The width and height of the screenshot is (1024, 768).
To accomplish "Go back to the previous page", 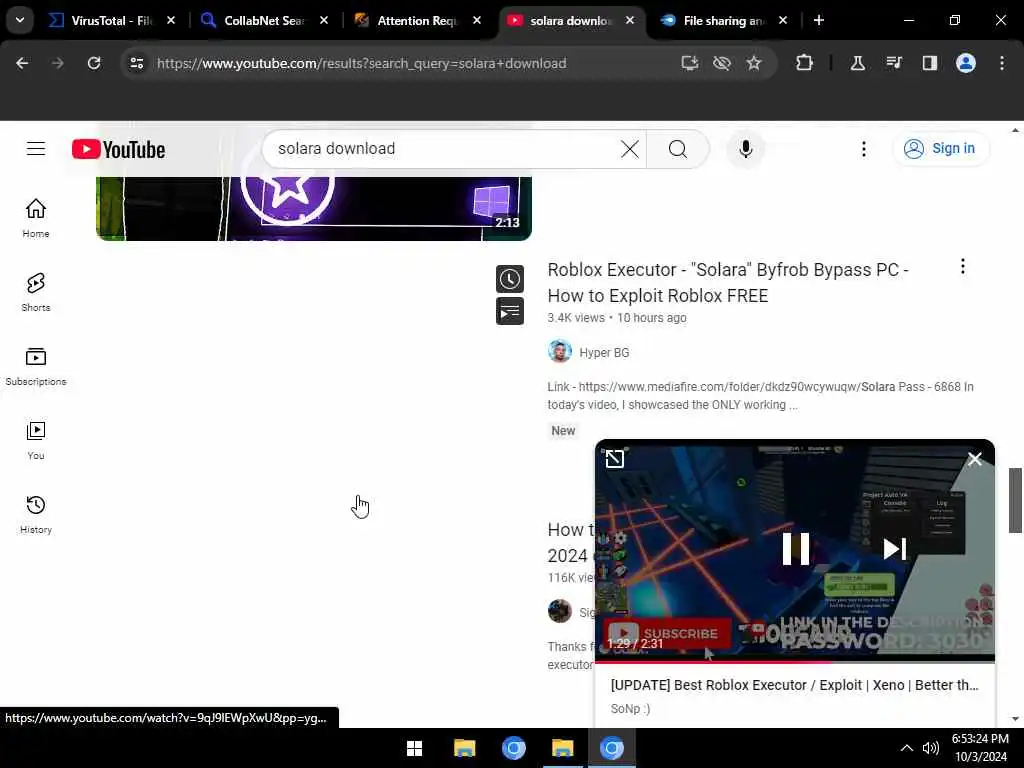I will (x=22, y=63).
